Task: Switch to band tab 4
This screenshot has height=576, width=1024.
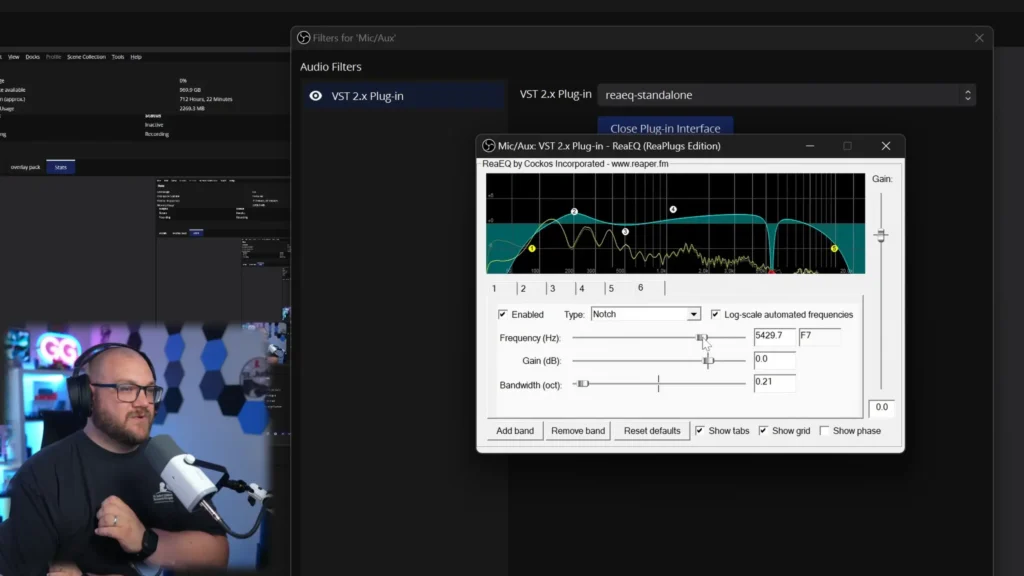Action: pos(581,288)
